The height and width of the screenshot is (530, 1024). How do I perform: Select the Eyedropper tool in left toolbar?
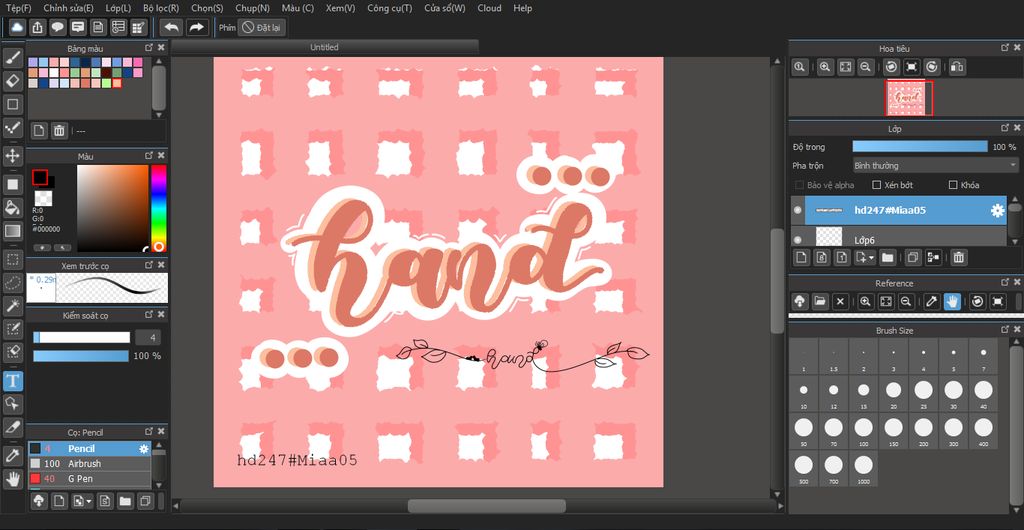click(12, 455)
